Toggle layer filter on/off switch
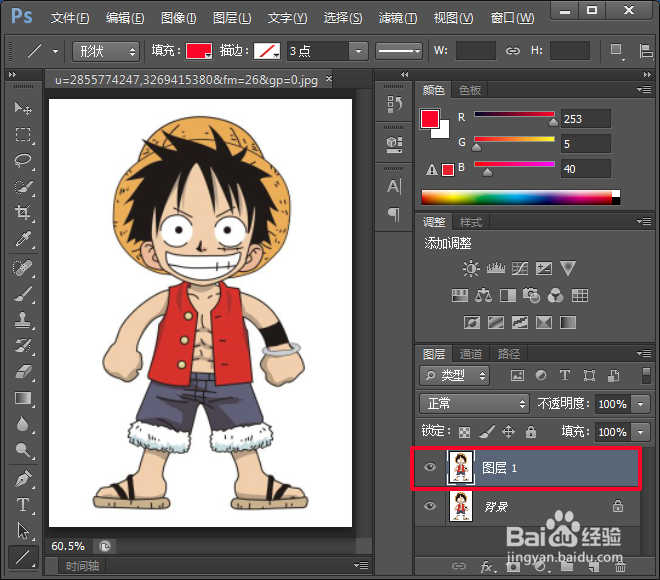Viewport: 660px width, 580px height. coord(646,376)
